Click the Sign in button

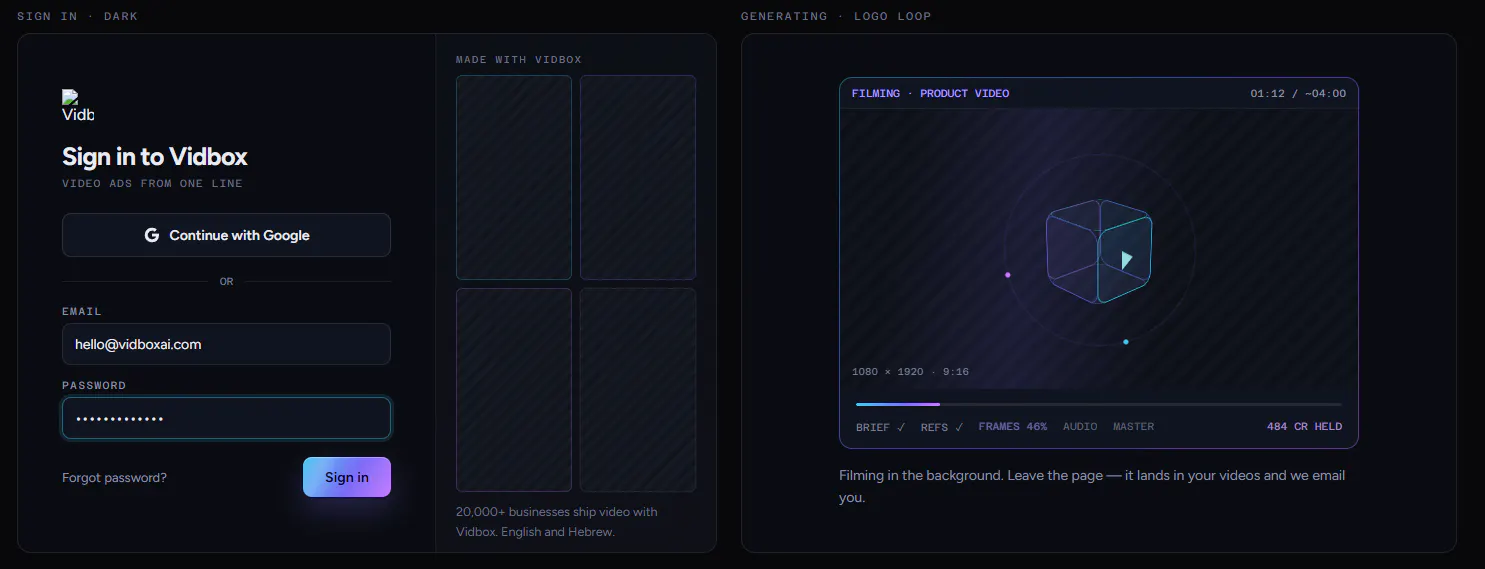pos(347,477)
